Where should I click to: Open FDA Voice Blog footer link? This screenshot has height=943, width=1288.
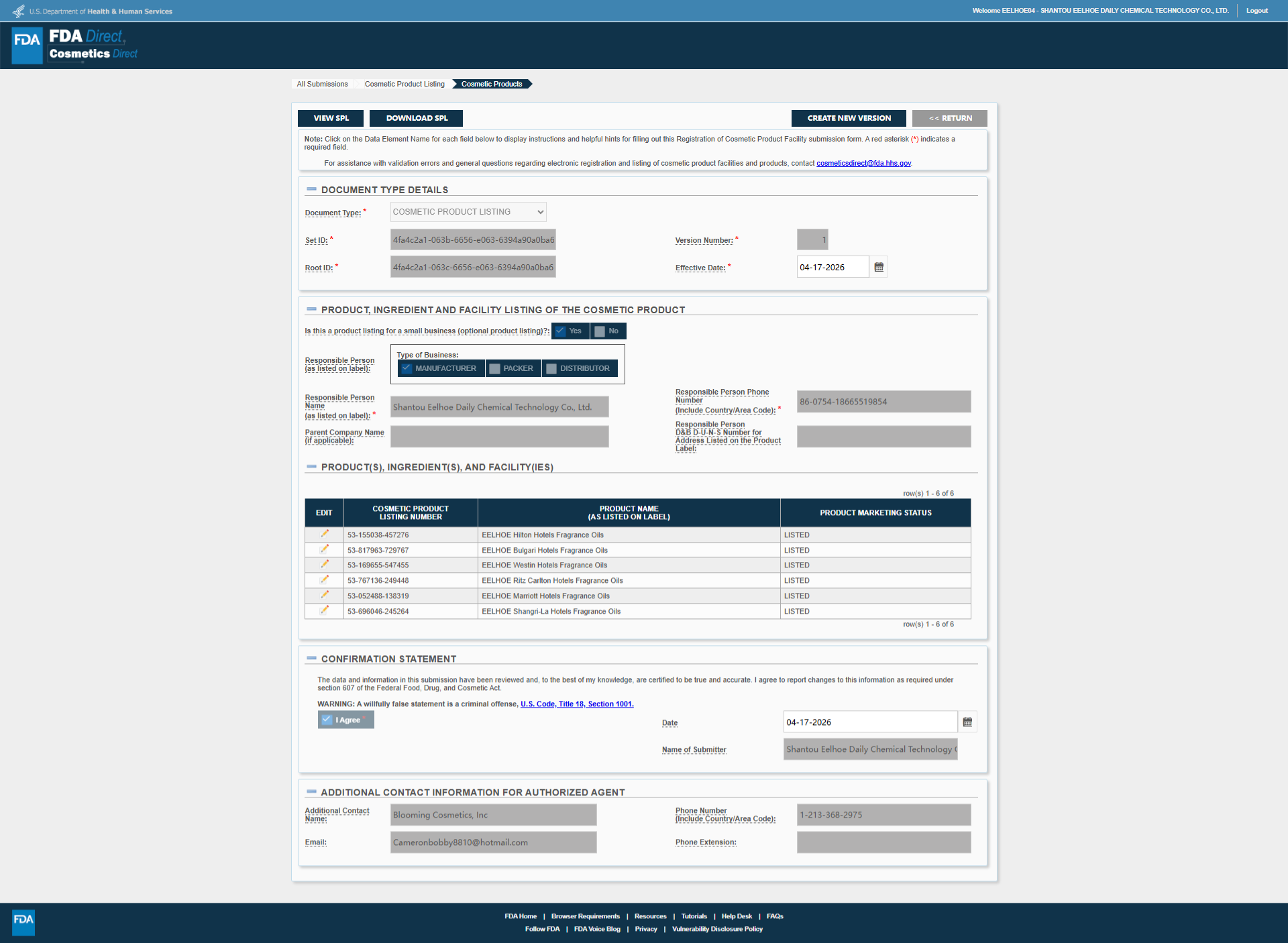(x=597, y=929)
